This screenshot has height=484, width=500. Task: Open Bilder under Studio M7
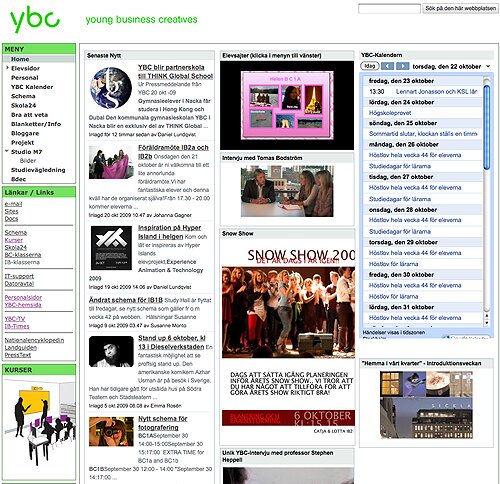[28, 161]
